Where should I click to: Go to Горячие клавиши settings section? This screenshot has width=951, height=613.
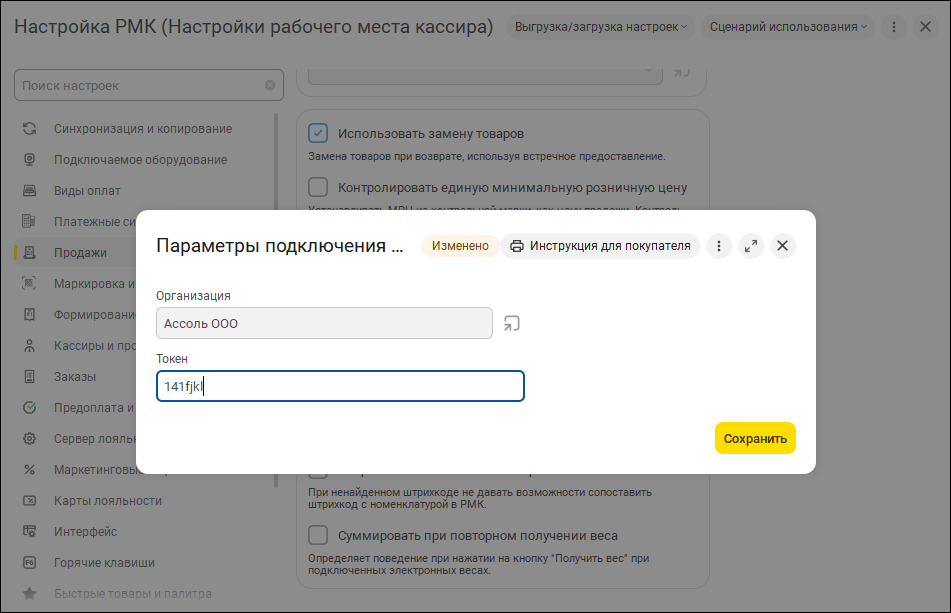(x=104, y=563)
